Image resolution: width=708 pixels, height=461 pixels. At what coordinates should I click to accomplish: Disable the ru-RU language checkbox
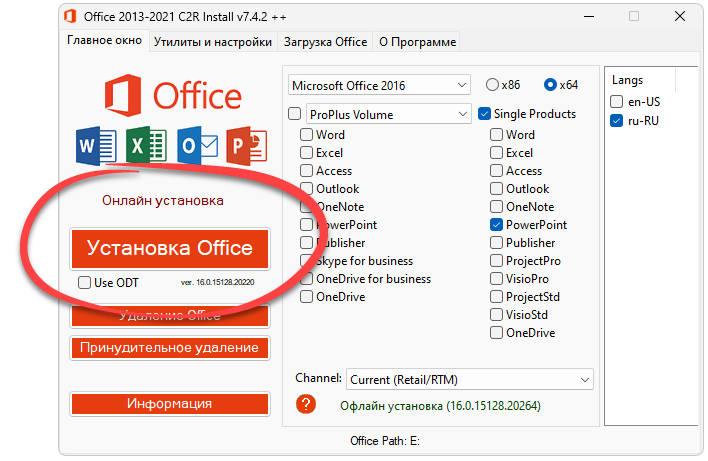tap(616, 121)
